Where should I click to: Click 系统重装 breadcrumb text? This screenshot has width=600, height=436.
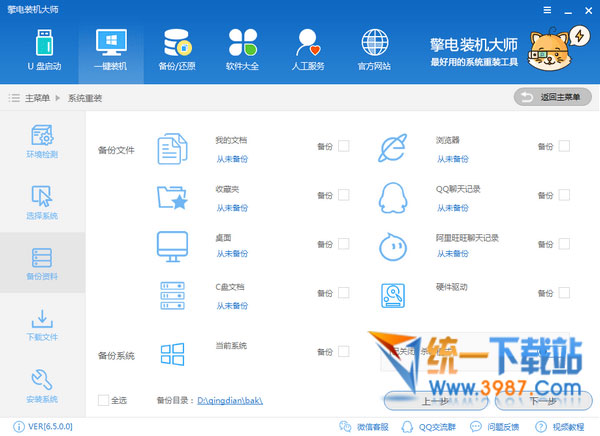coord(85,98)
